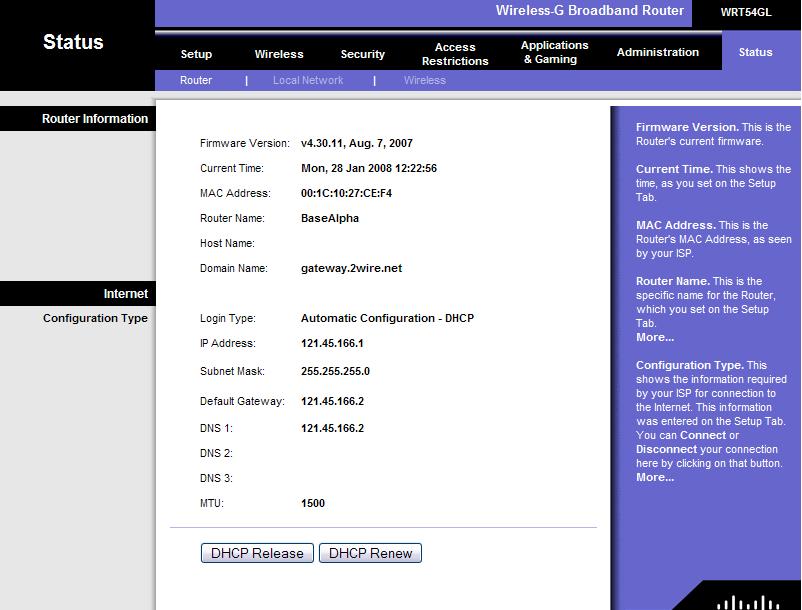Click the Host Name label
The height and width of the screenshot is (610, 802).
click(227, 243)
